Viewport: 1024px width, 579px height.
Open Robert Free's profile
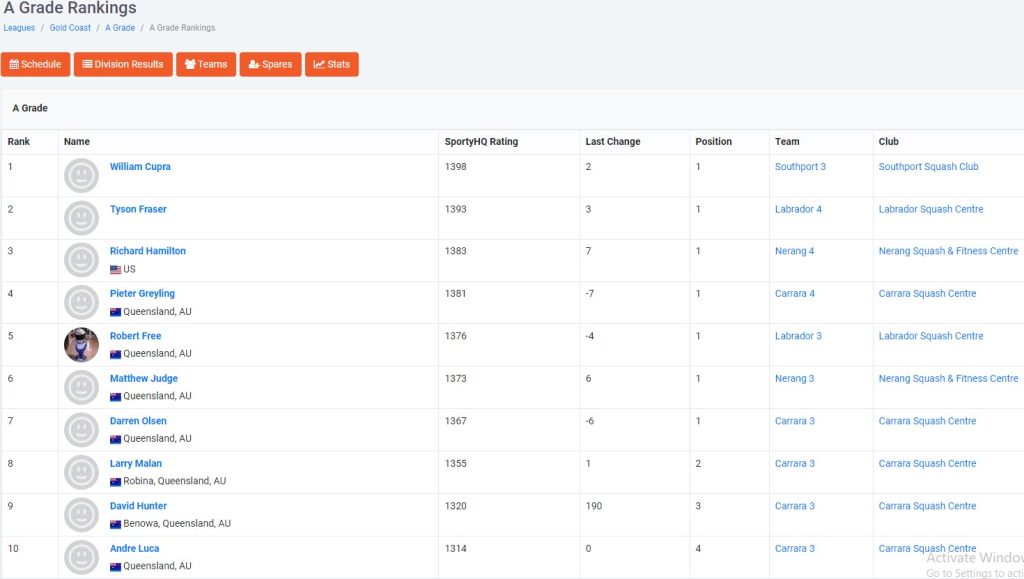(135, 336)
